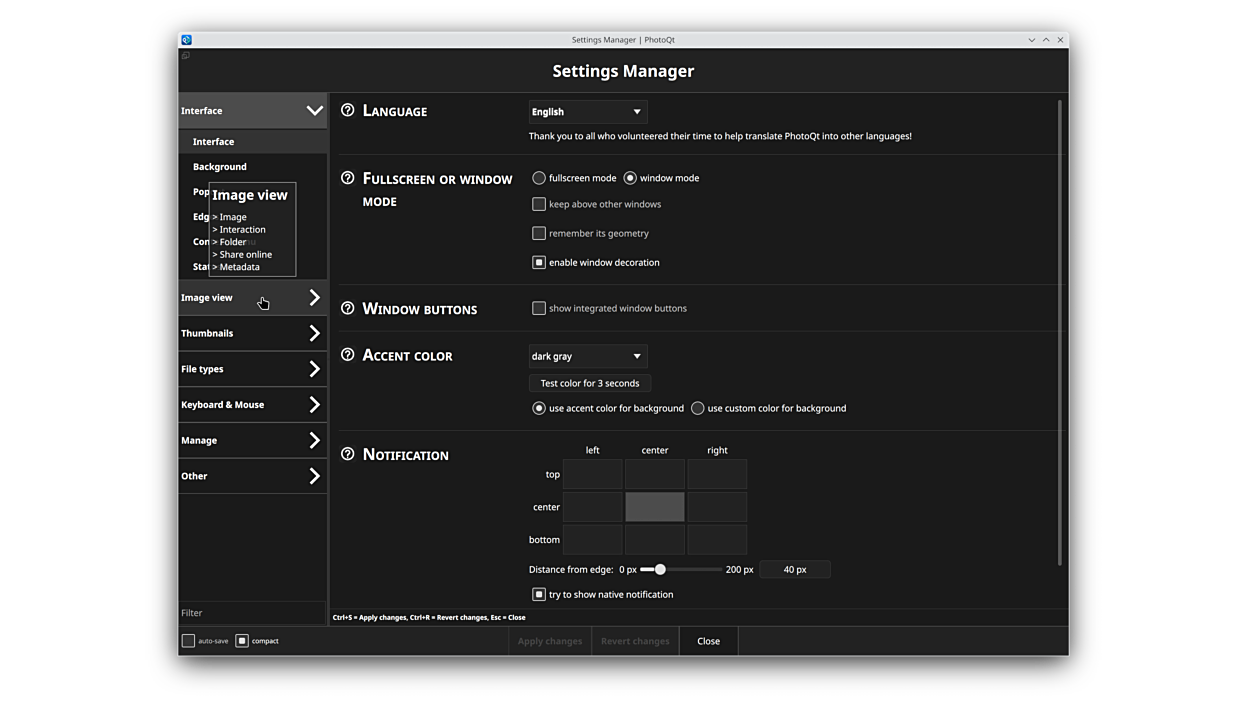Click the PhotoQt app icon in title bar

[186, 40]
